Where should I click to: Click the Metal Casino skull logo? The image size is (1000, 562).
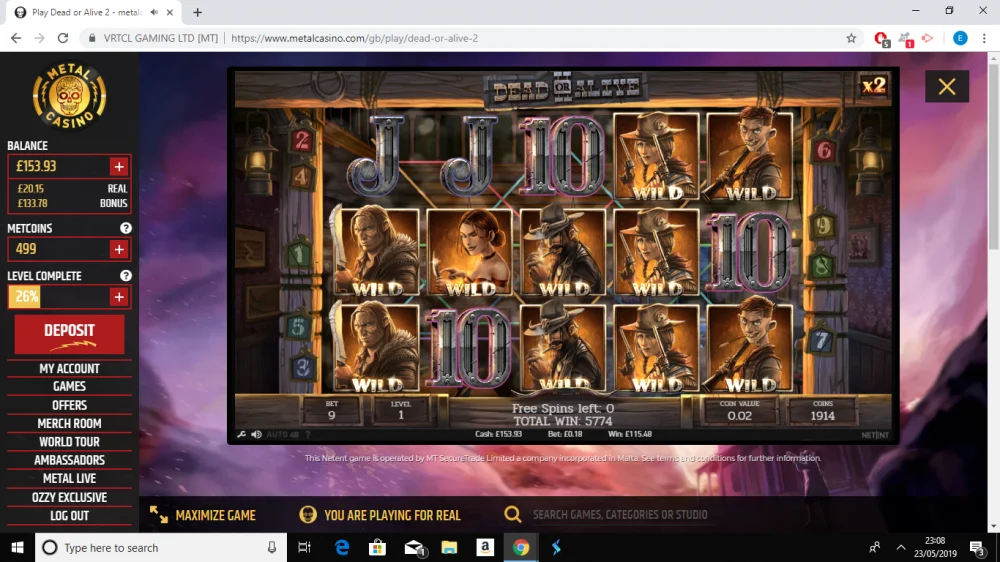pyautogui.click(x=70, y=96)
